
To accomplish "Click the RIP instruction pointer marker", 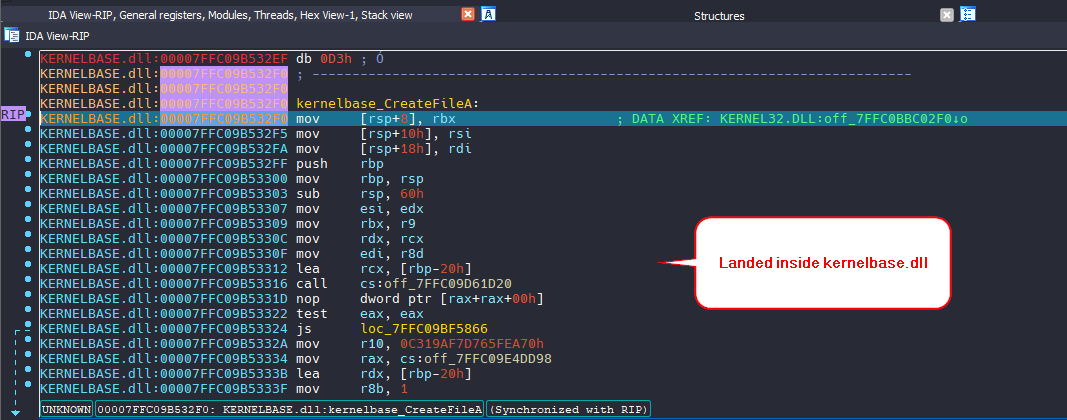I will (14, 114).
